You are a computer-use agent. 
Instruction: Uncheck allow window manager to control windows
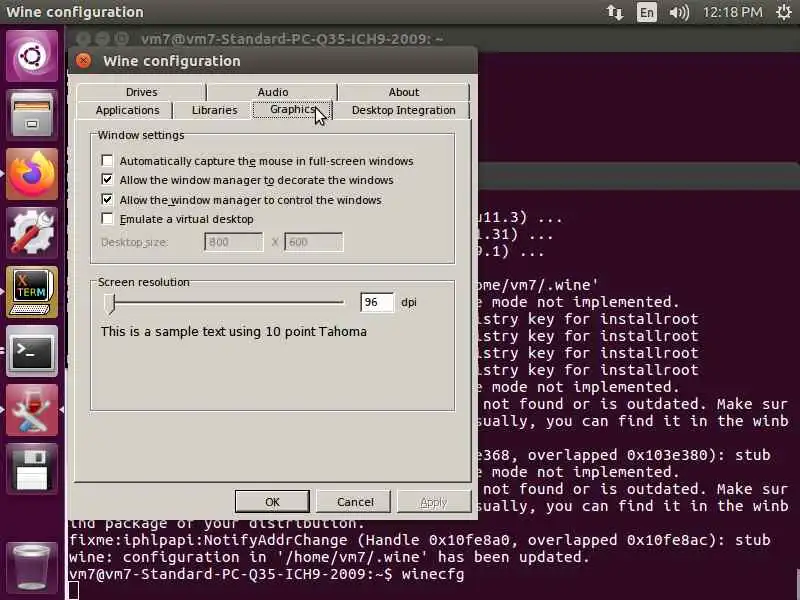(x=107, y=199)
